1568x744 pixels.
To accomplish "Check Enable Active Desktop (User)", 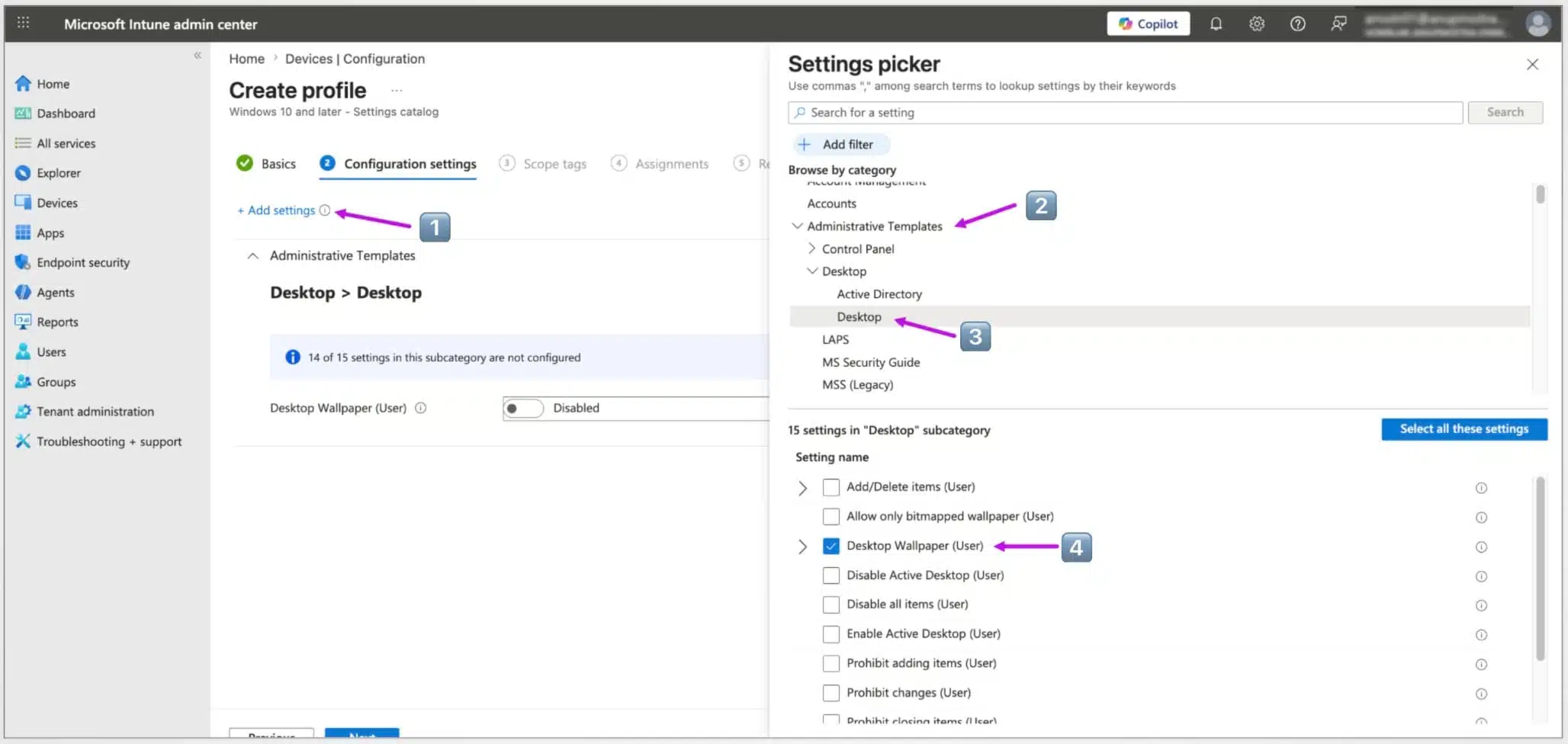I will [831, 634].
